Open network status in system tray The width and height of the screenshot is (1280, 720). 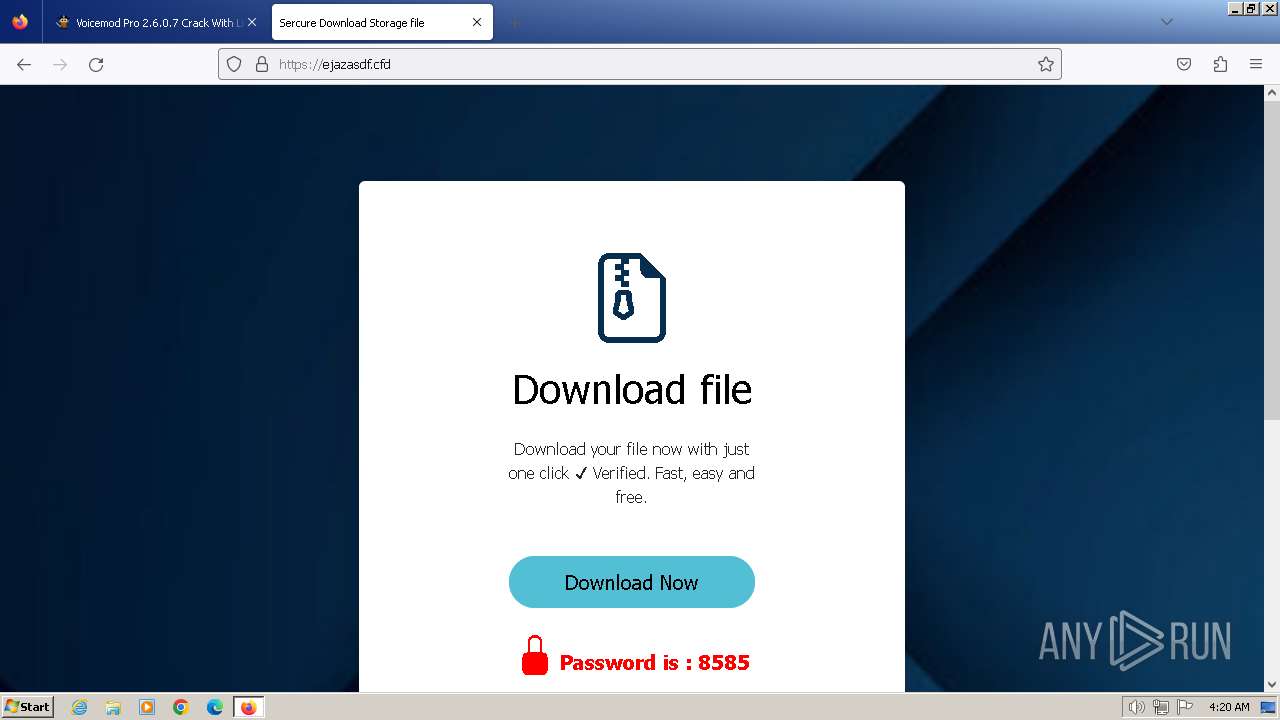coord(1160,707)
